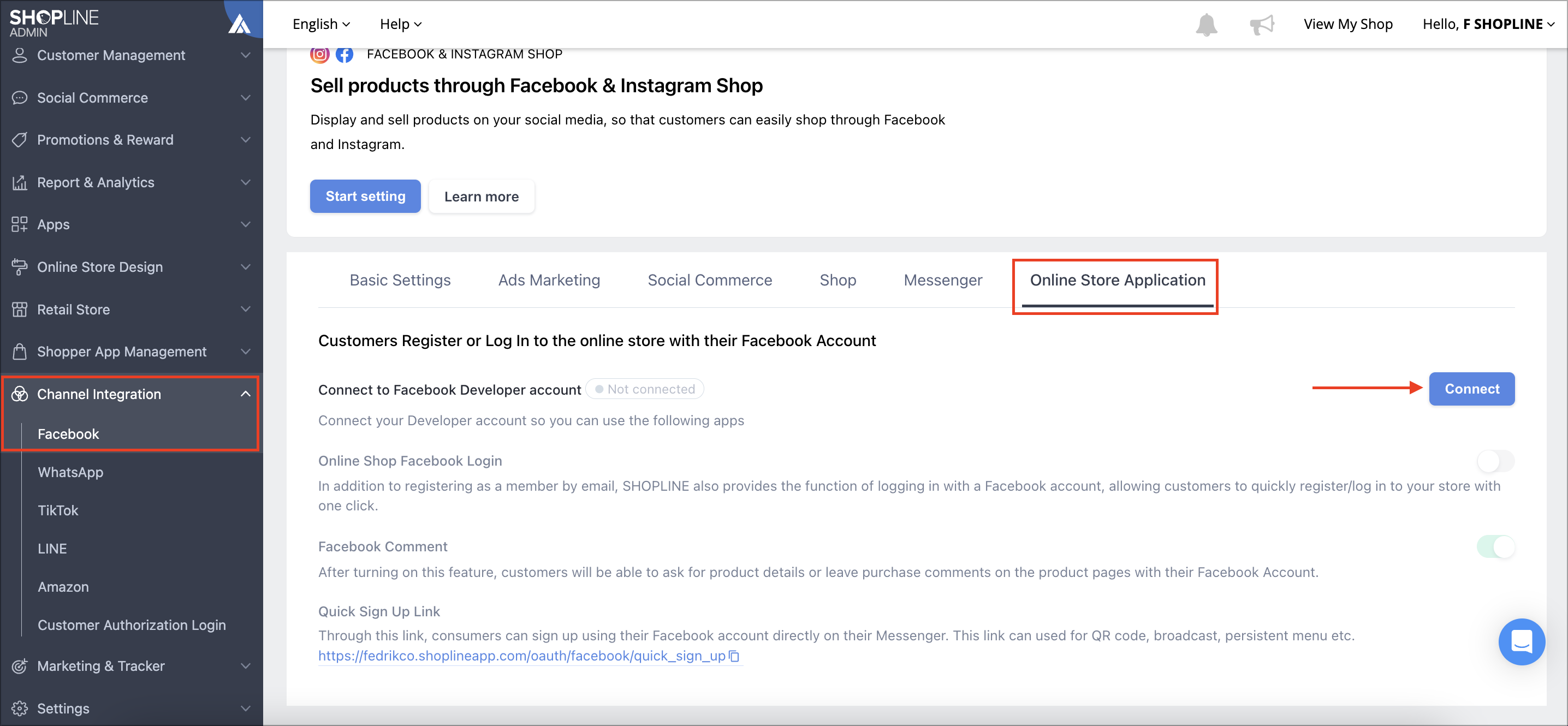The image size is (1568, 726).
Task: Toggle the Facebook Comment switch
Action: pyautogui.click(x=1495, y=546)
